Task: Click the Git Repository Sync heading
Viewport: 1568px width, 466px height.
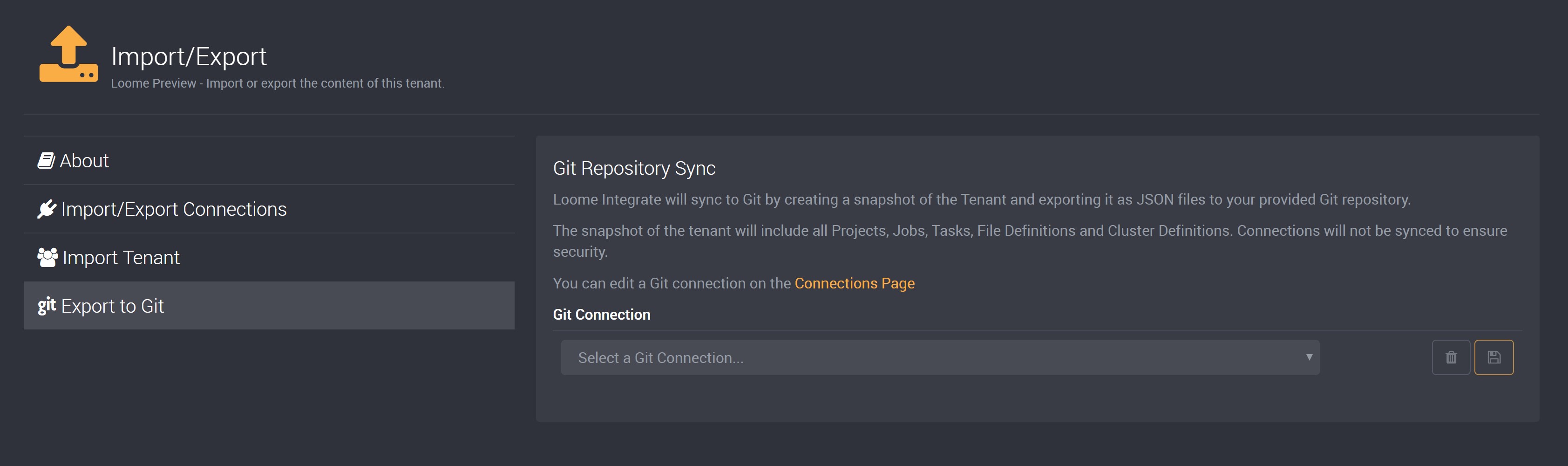Action: click(634, 168)
